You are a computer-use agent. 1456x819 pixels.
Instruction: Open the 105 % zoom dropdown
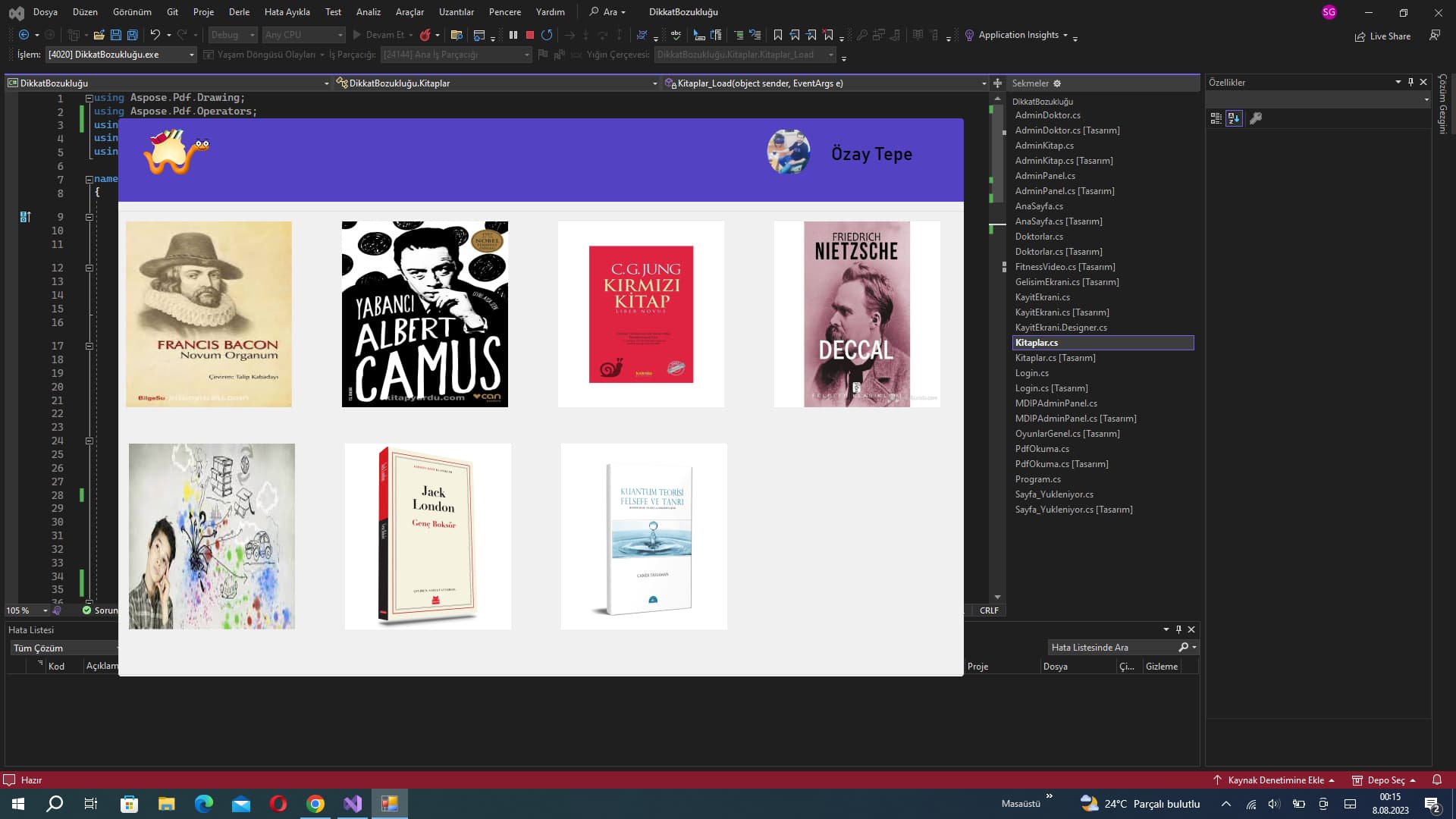click(x=27, y=610)
